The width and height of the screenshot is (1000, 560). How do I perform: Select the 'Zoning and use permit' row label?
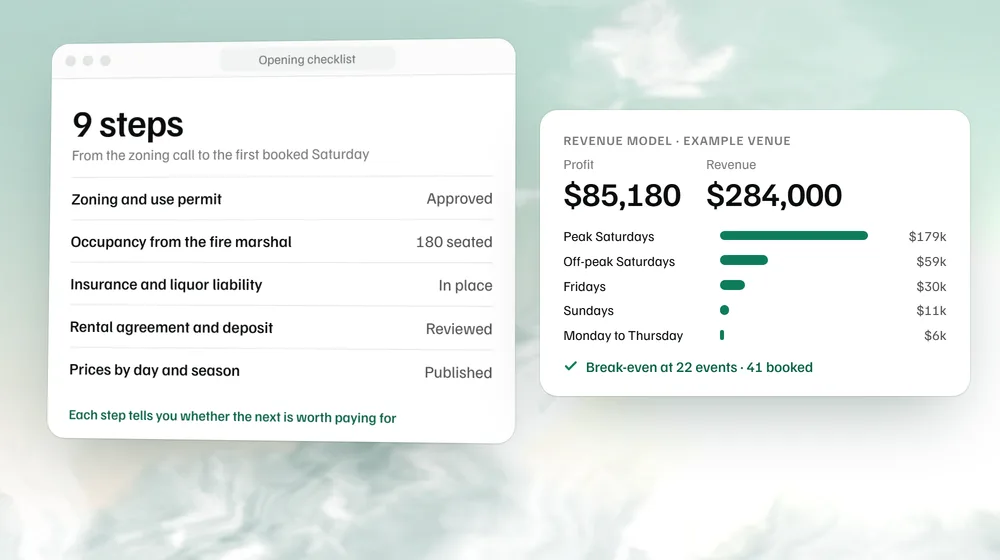[x=146, y=199]
